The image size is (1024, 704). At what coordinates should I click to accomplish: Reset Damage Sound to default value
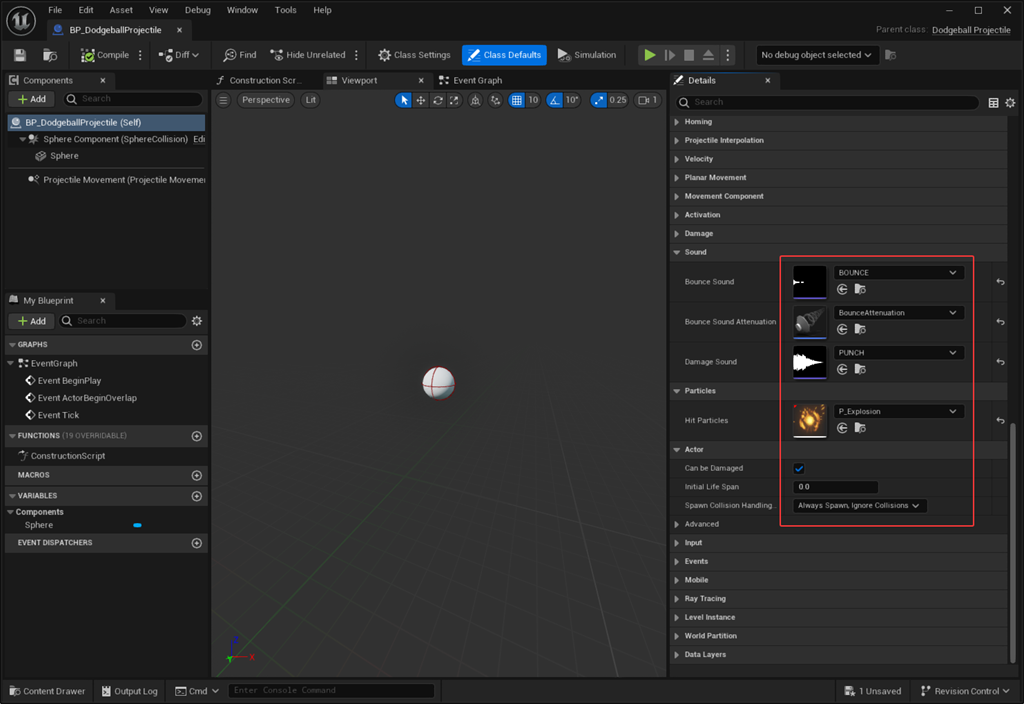[x=1000, y=362]
